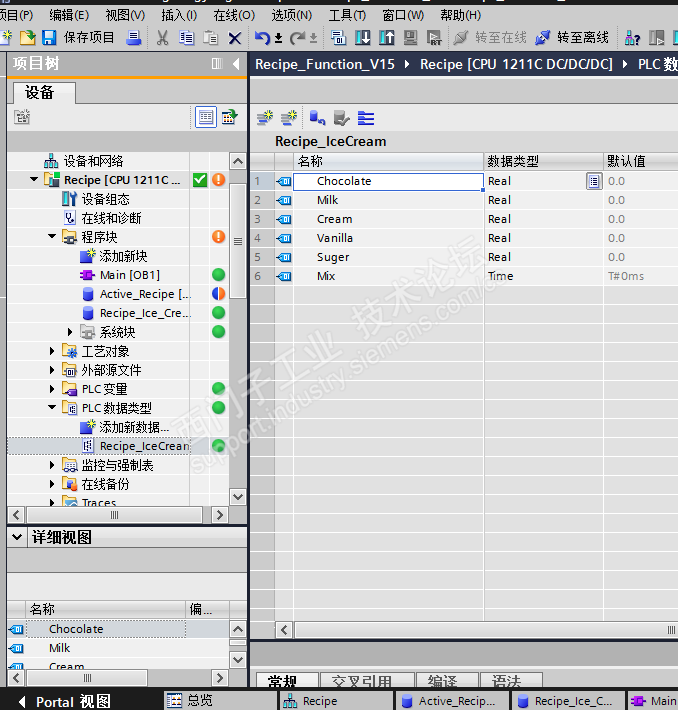Click the Add row icon in editor
Image resolution: width=678 pixels, height=710 pixels.
click(289, 118)
